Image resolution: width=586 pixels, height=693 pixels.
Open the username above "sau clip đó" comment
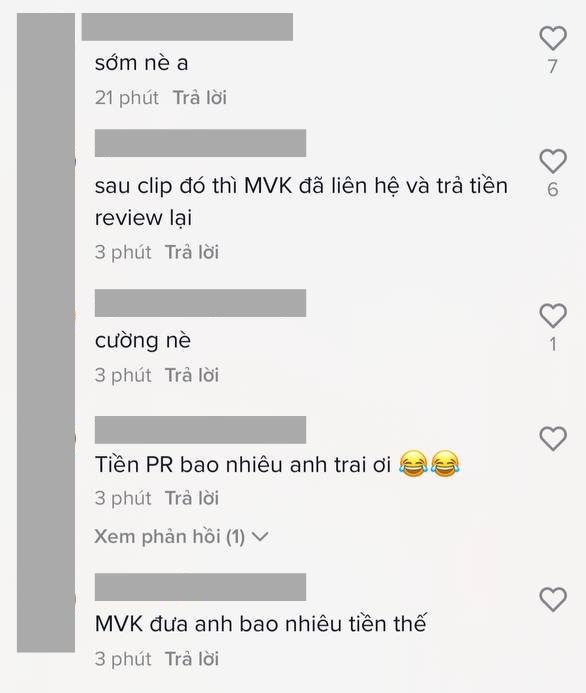200,143
